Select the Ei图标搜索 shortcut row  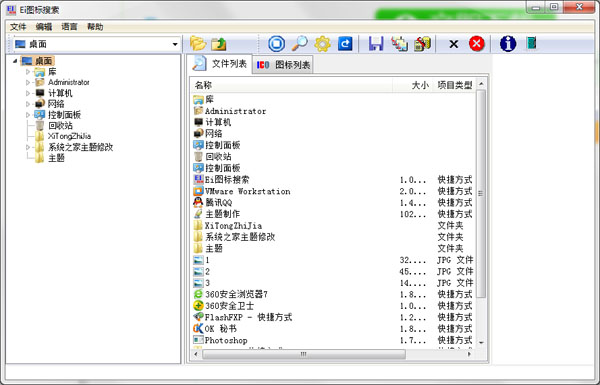click(x=334, y=179)
